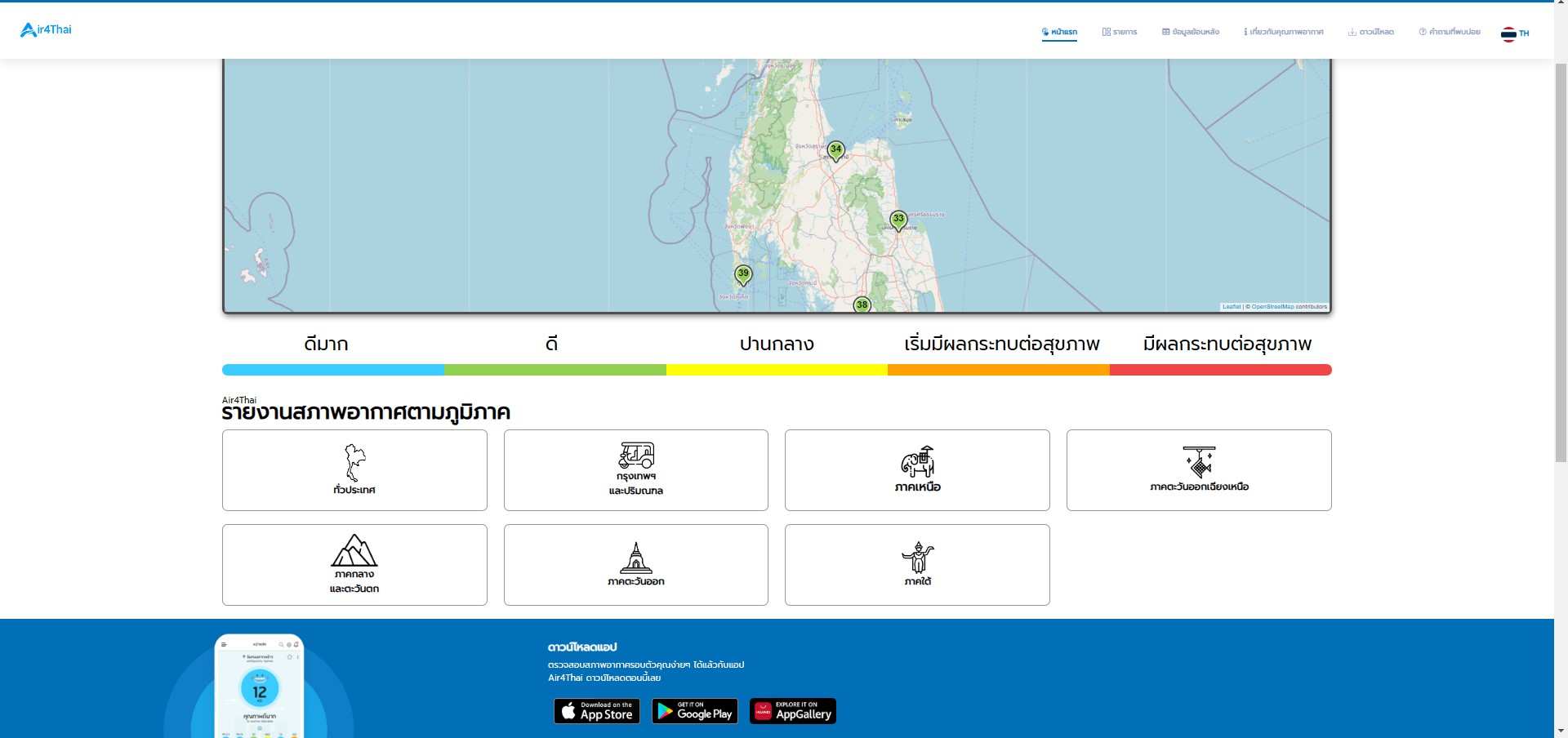Open the dancer ภาคใต้ region icon
Screen dimensions: 1568x738
pyautogui.click(x=917, y=558)
